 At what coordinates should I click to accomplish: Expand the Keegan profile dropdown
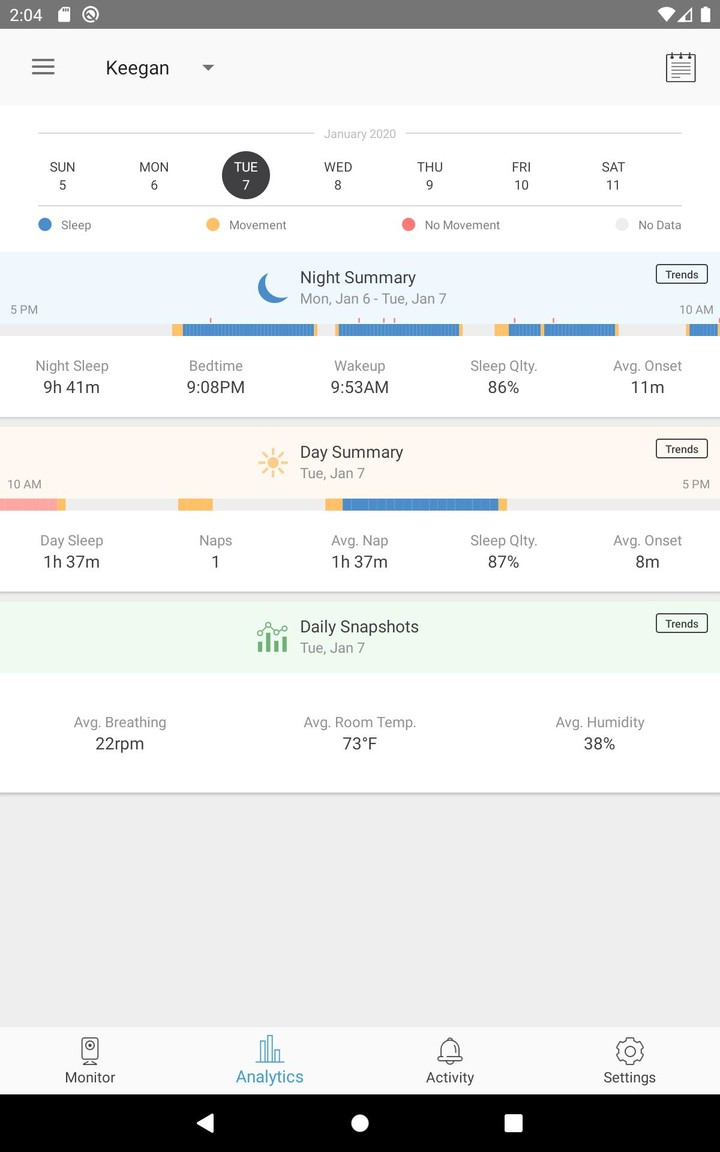click(x=208, y=68)
